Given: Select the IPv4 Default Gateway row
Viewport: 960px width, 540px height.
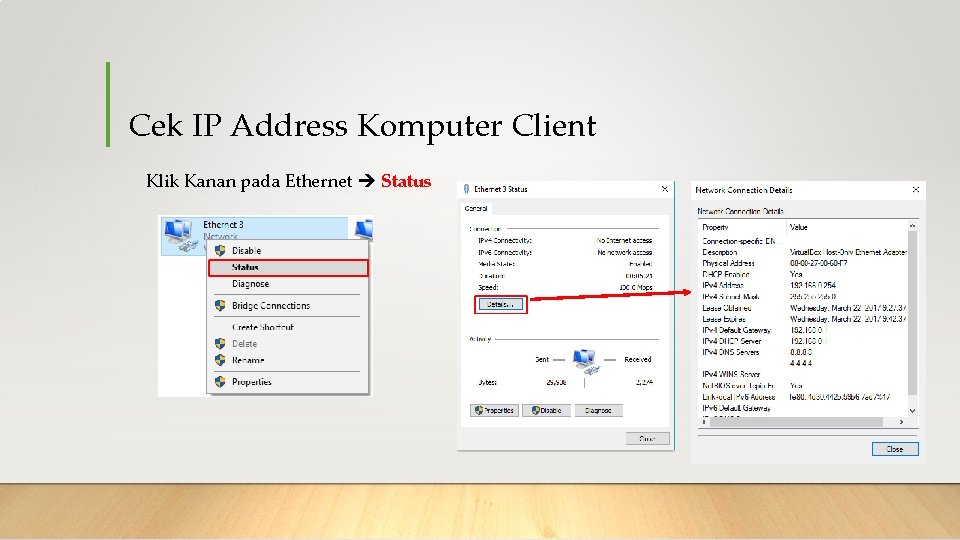Looking at the screenshot, I should (x=803, y=330).
